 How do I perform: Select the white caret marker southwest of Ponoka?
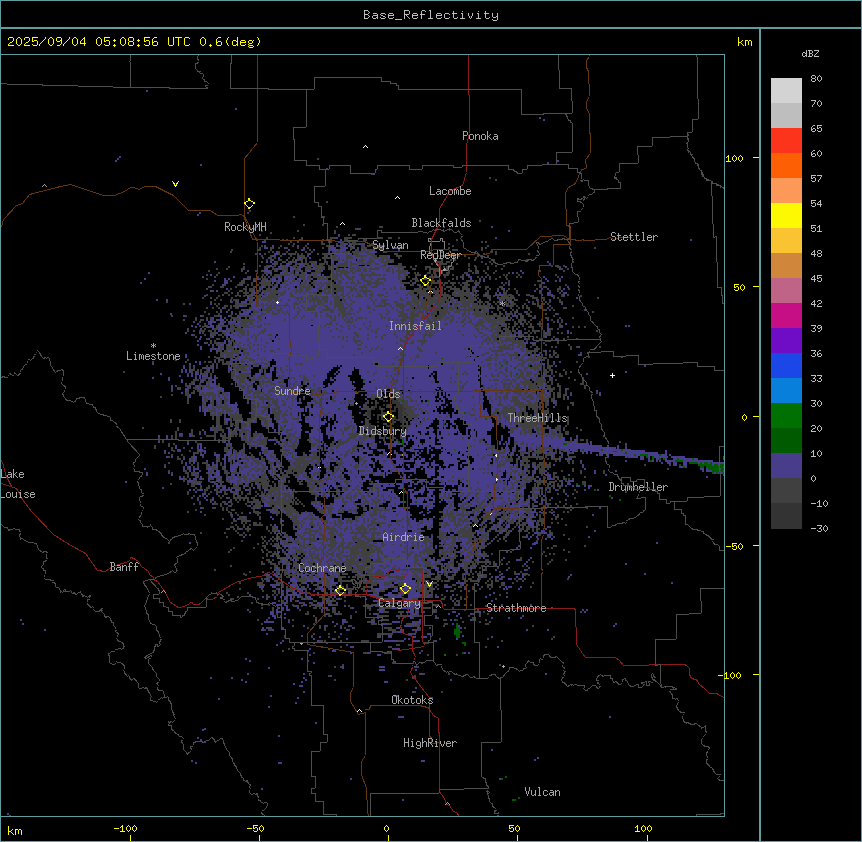point(366,147)
